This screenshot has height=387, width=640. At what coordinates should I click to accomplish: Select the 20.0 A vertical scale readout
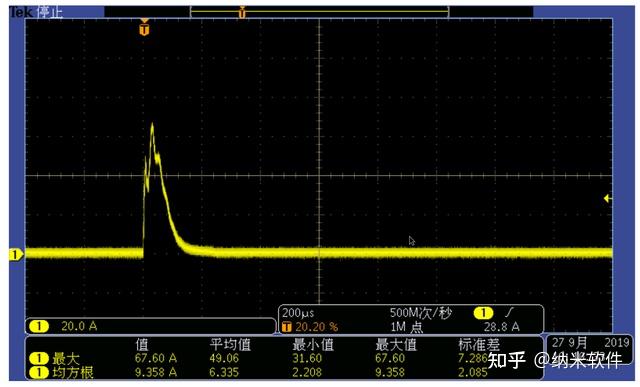tap(79, 326)
